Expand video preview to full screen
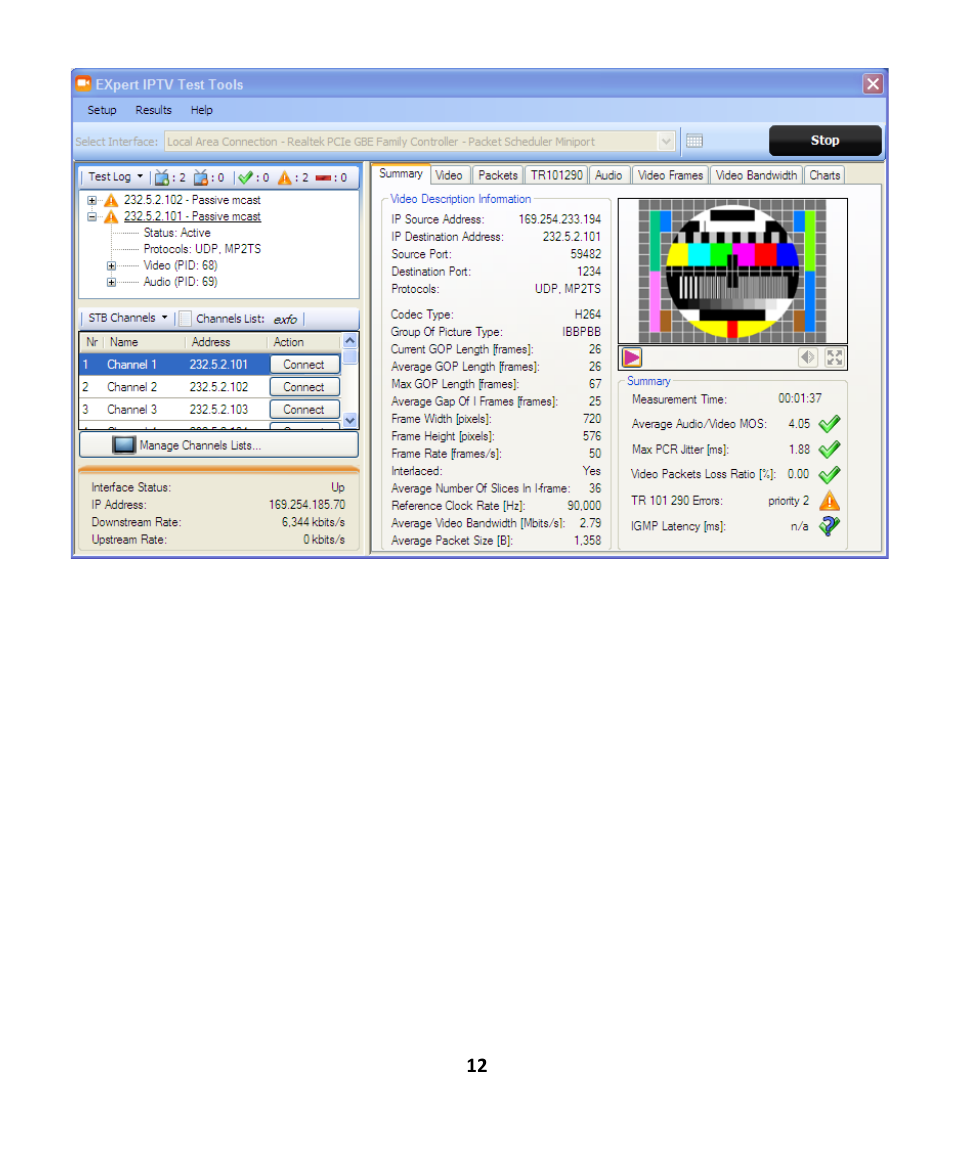954x1159 pixels. click(x=834, y=358)
